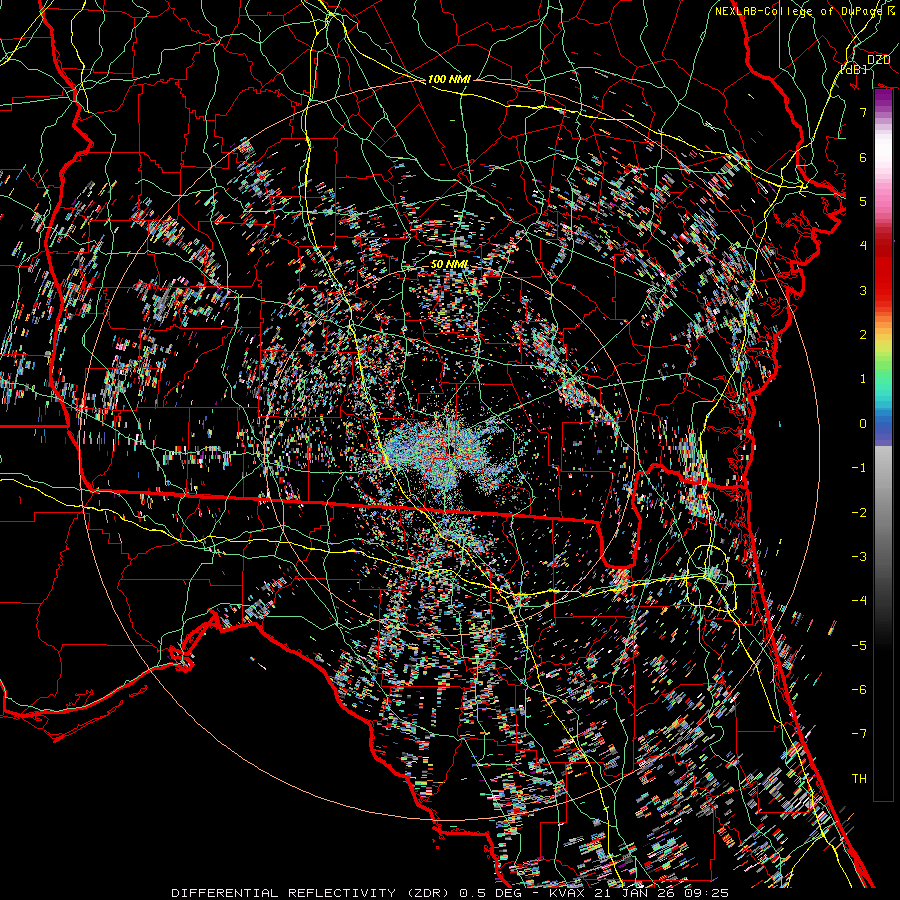Select the positive 3 dB scale label
900x900 pixels.
tap(863, 290)
